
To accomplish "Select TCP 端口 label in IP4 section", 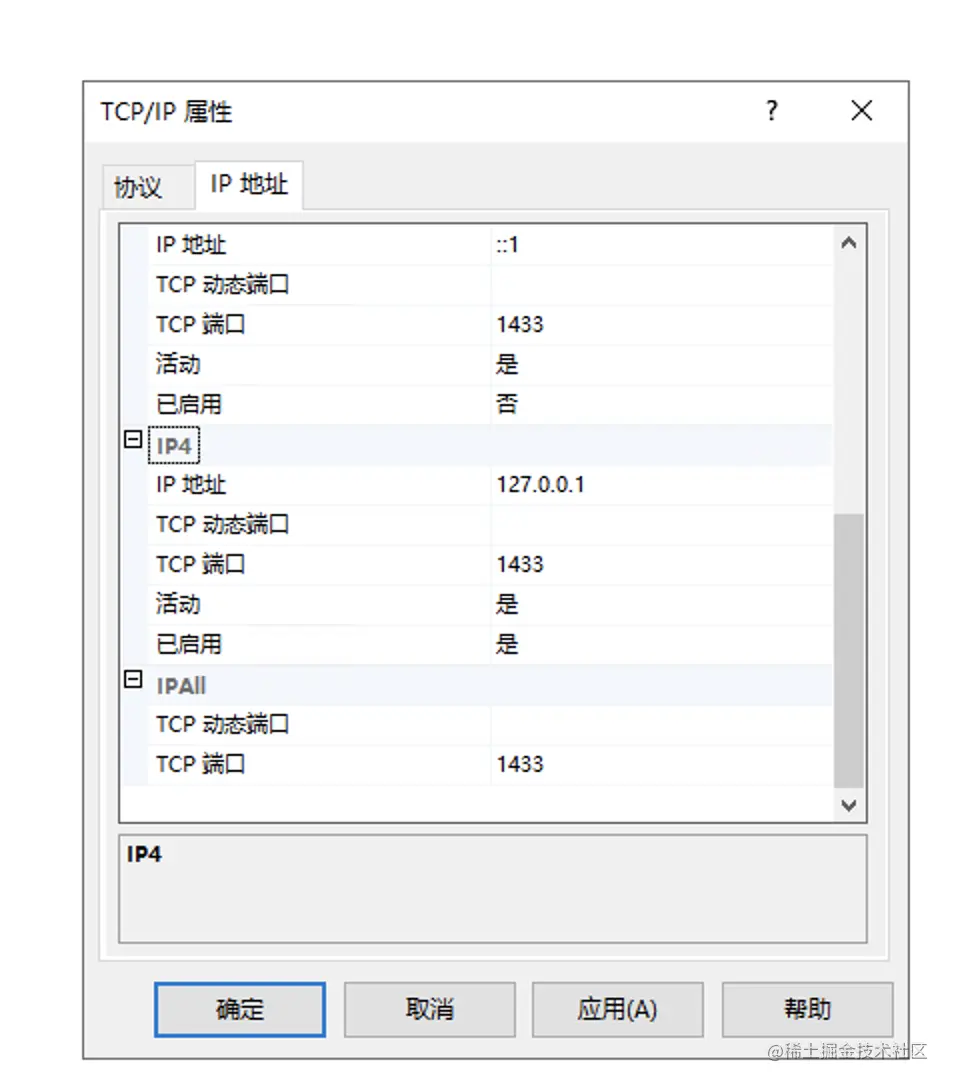I will [x=200, y=564].
